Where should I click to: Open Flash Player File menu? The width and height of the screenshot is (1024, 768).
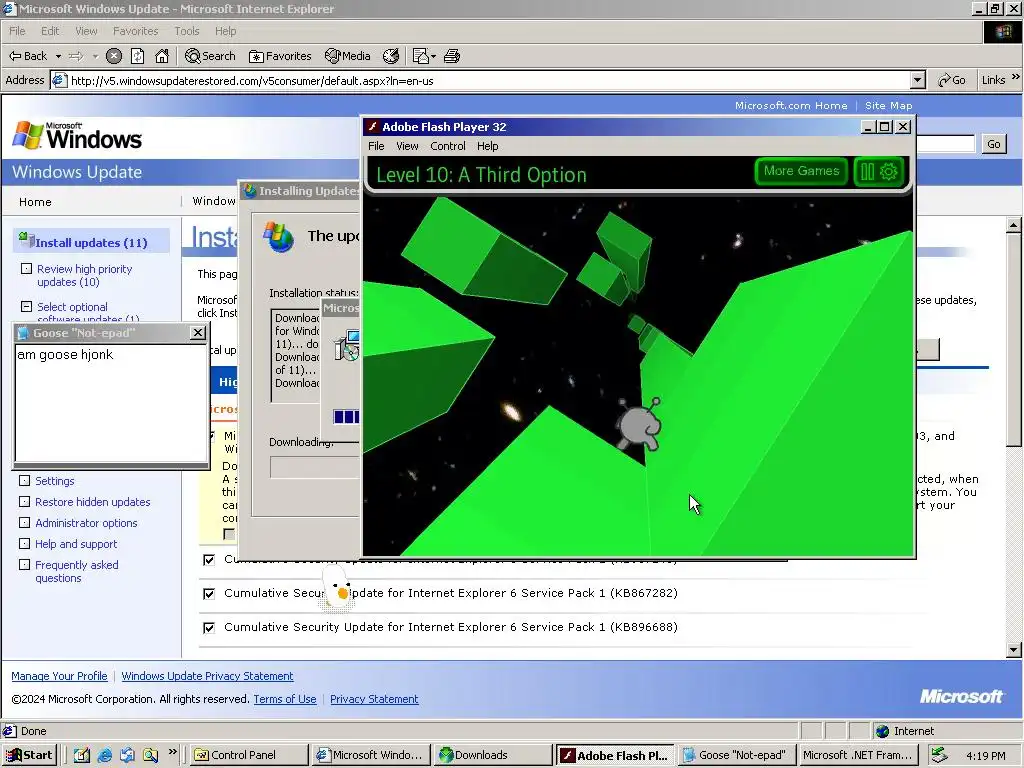[376, 146]
